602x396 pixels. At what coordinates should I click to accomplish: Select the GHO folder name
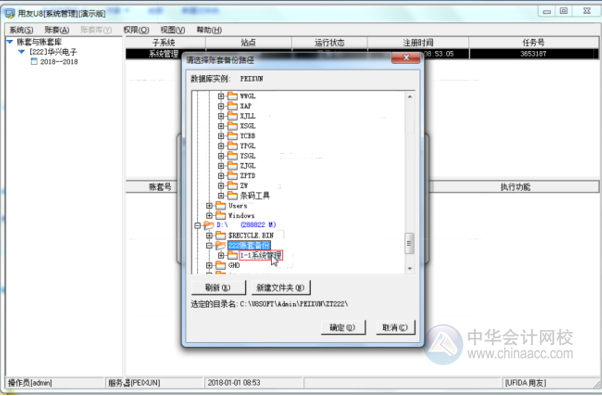click(234, 265)
